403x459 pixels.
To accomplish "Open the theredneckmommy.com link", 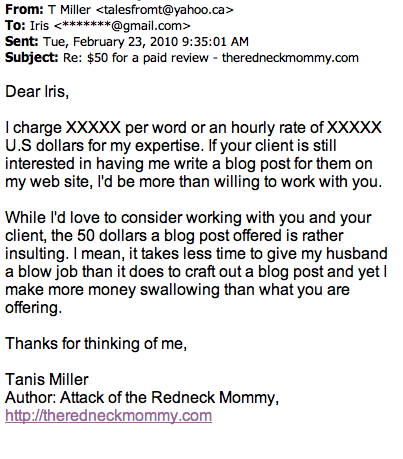I will coord(108,416).
